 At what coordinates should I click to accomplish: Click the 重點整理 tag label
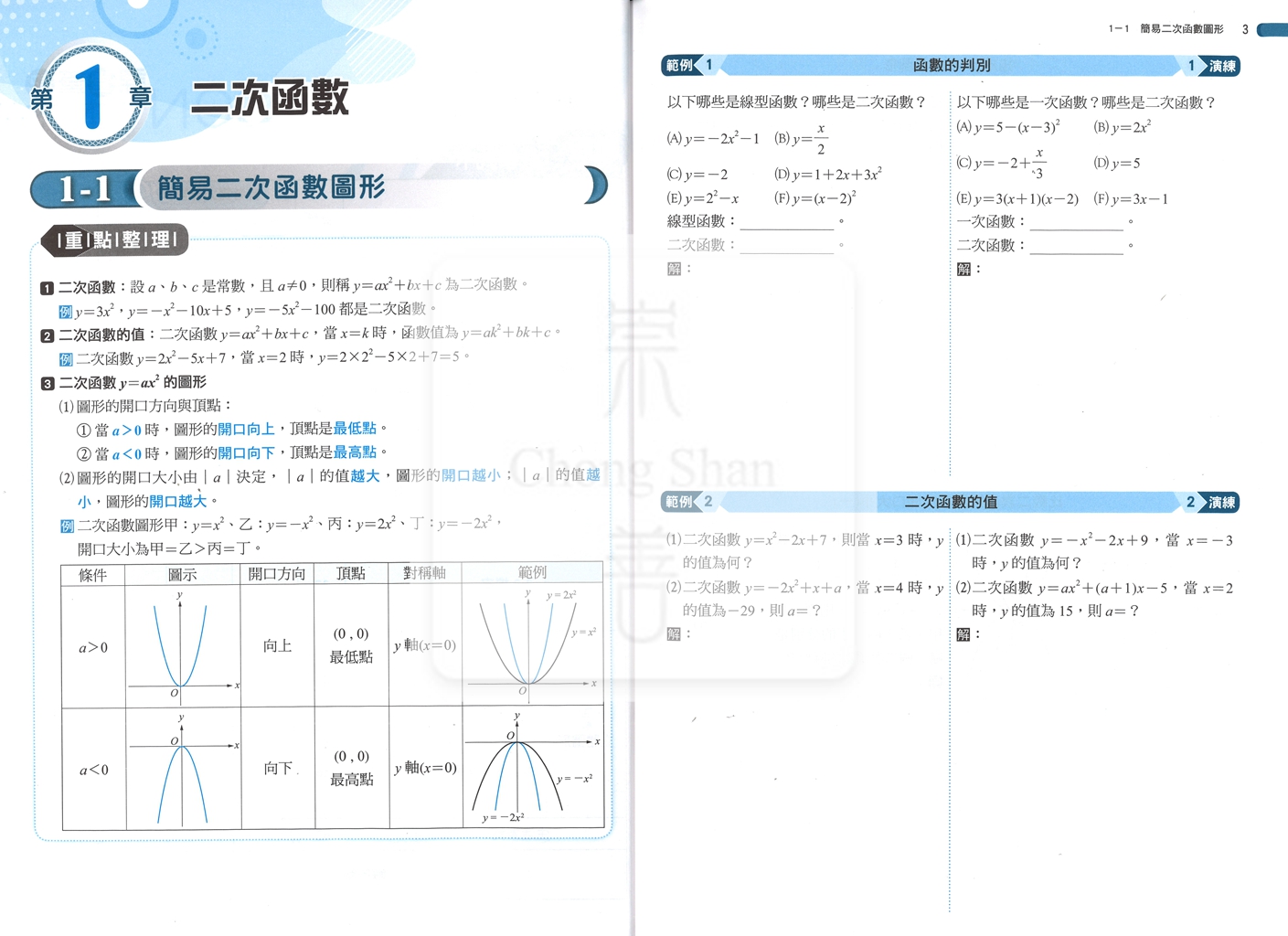point(116,240)
